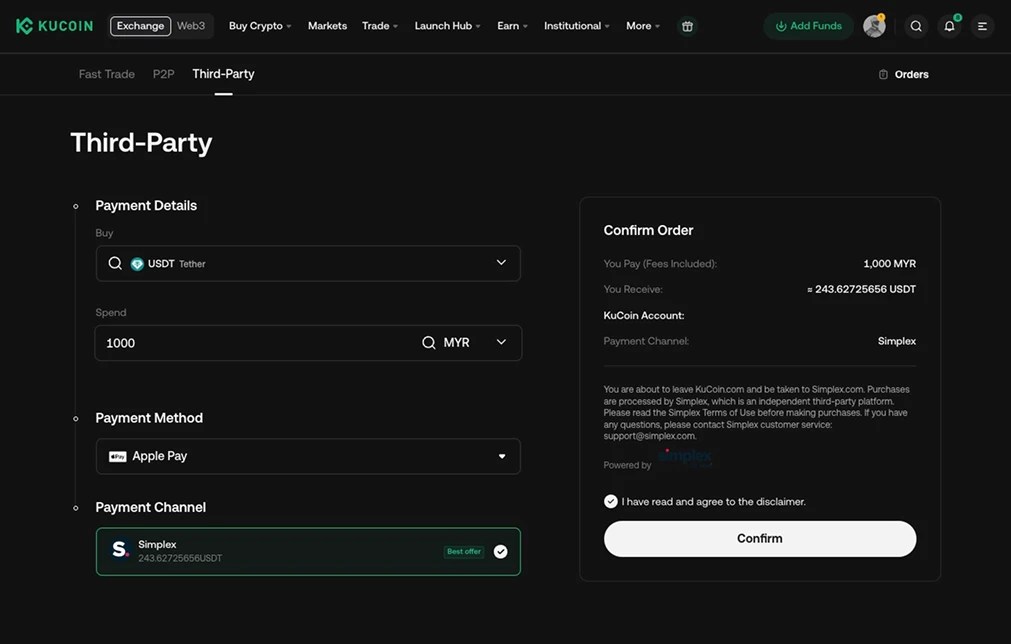Toggle the Simplex channel selection checkmark
Image resolution: width=1011 pixels, height=644 pixels.
click(x=500, y=549)
